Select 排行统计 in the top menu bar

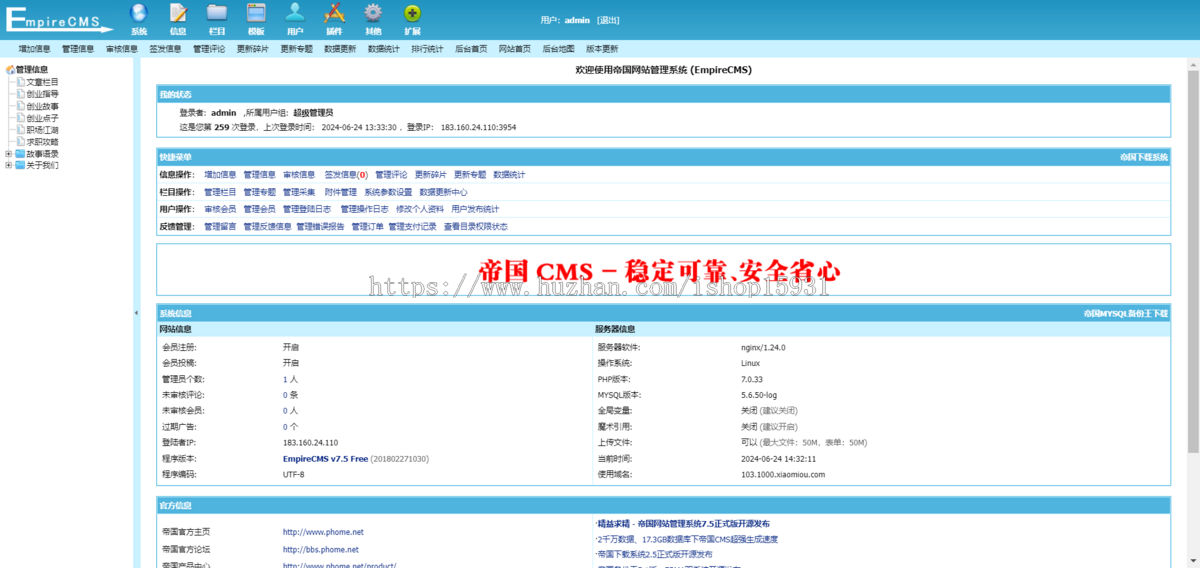[427, 49]
